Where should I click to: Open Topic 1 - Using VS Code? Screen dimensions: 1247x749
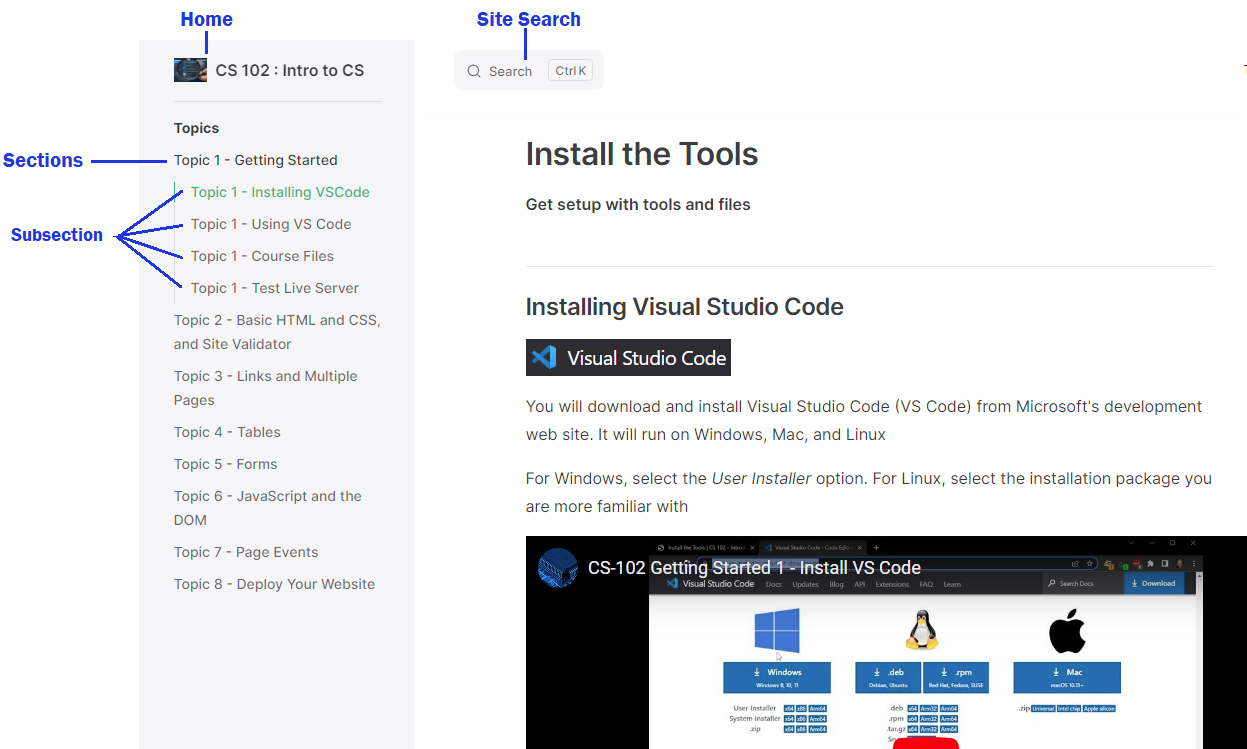click(x=271, y=224)
